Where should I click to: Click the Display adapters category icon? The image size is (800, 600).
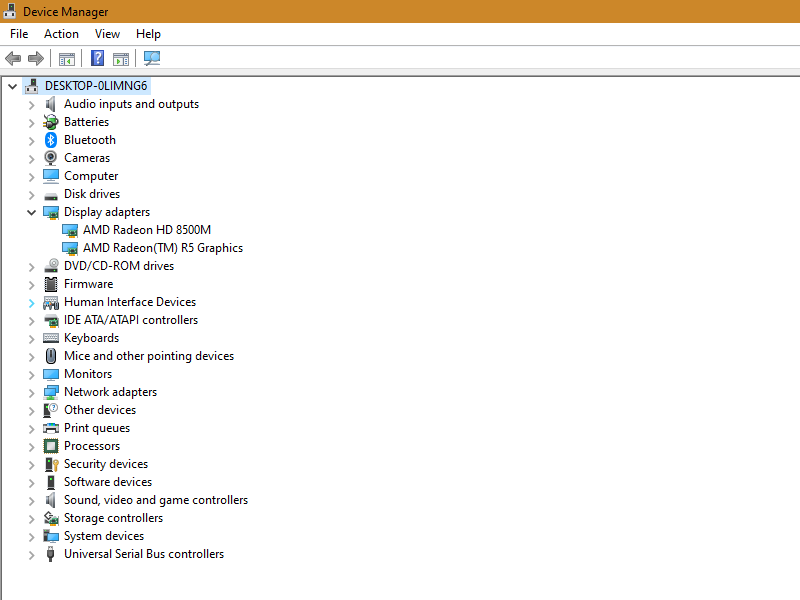pos(51,212)
